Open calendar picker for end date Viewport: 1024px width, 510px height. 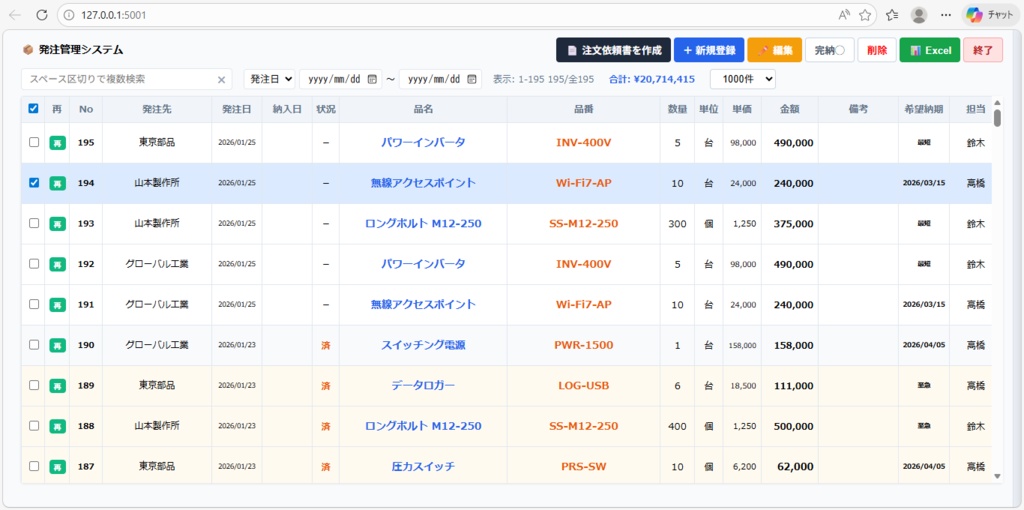(x=472, y=80)
